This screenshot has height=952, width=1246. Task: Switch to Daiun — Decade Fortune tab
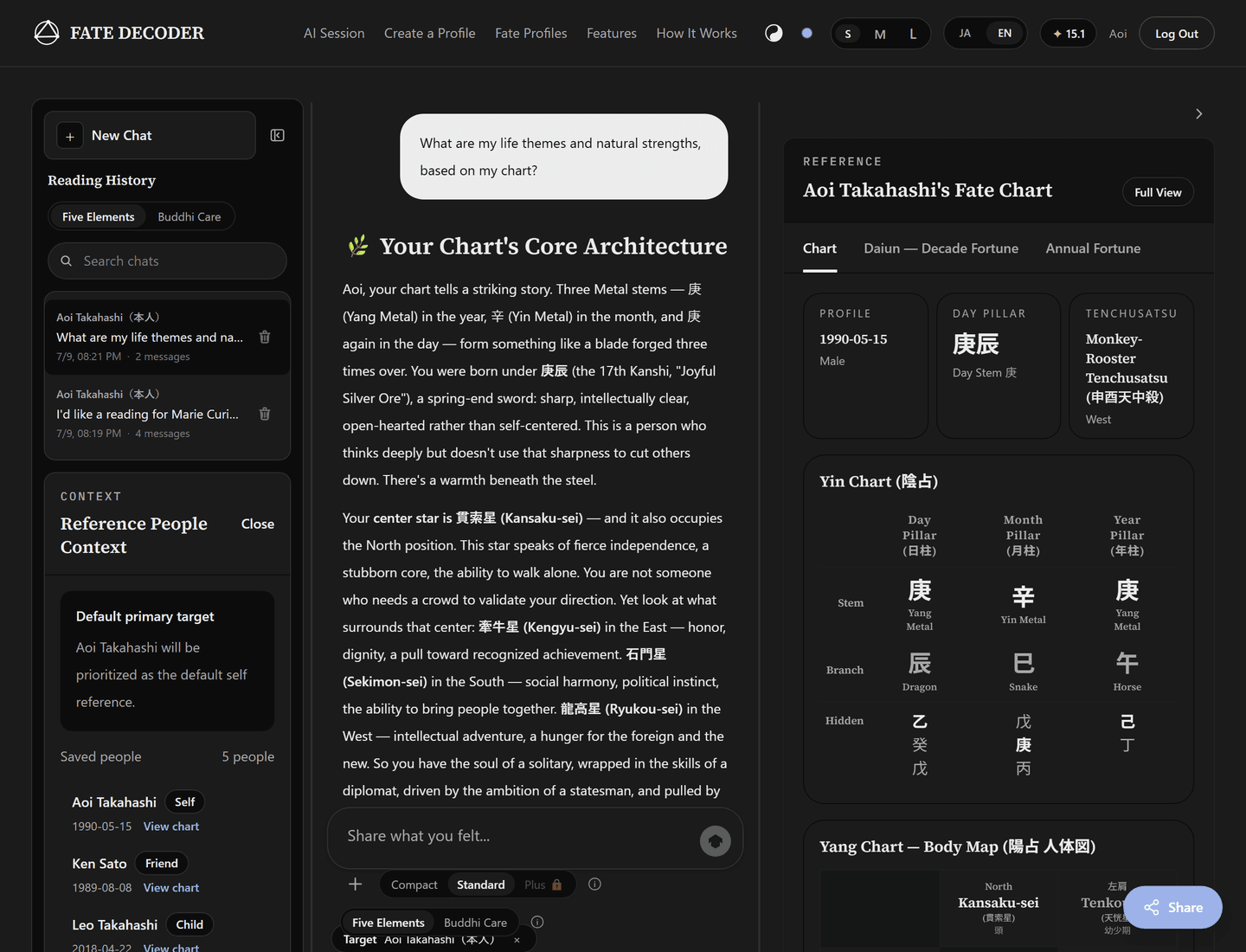point(941,248)
